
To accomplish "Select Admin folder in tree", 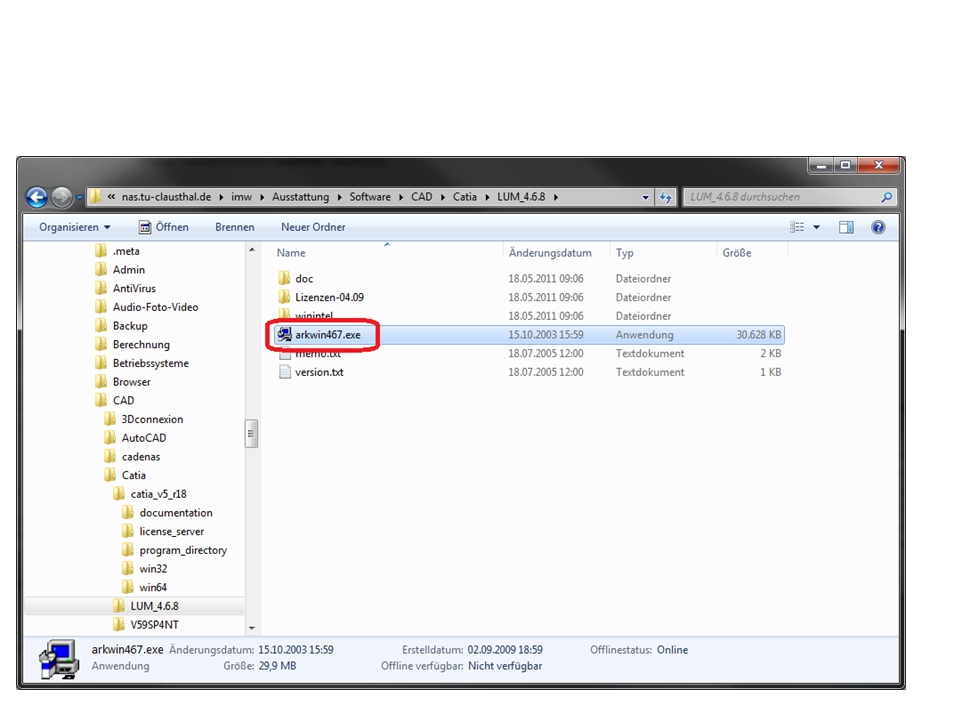I will (129, 269).
